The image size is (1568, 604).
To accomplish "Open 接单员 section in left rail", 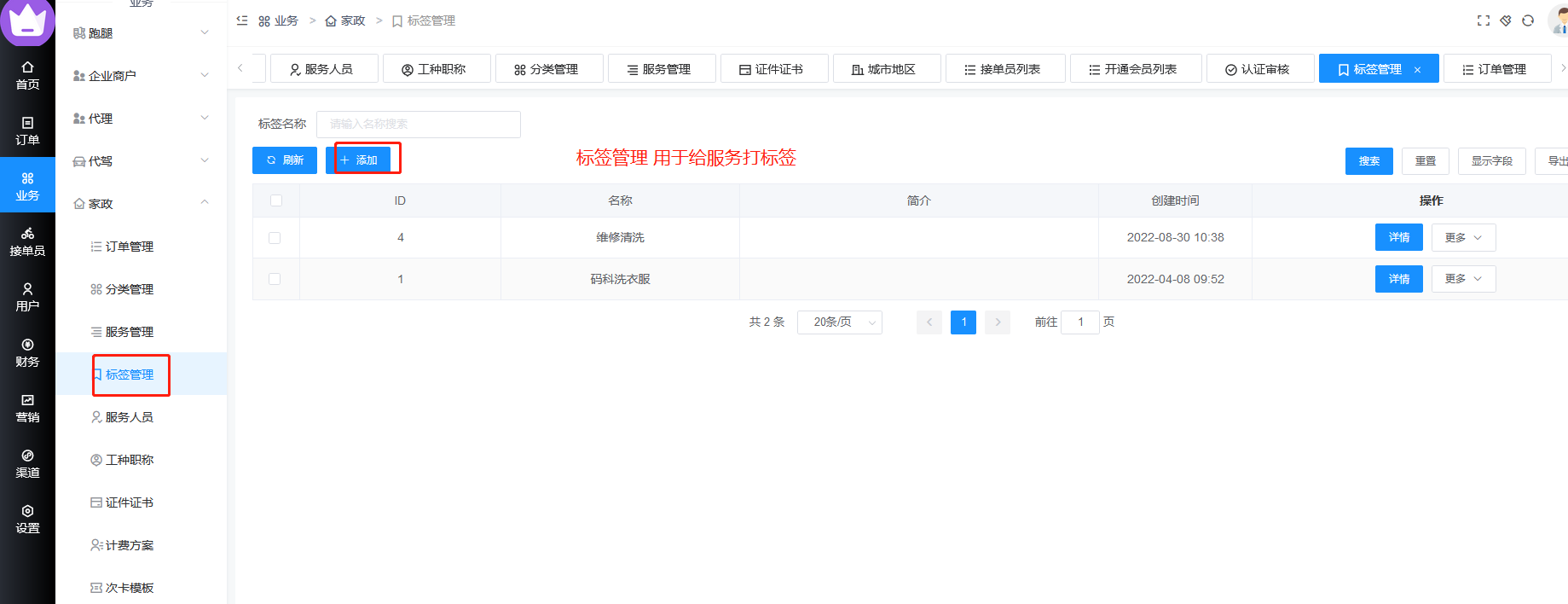I will (27, 241).
